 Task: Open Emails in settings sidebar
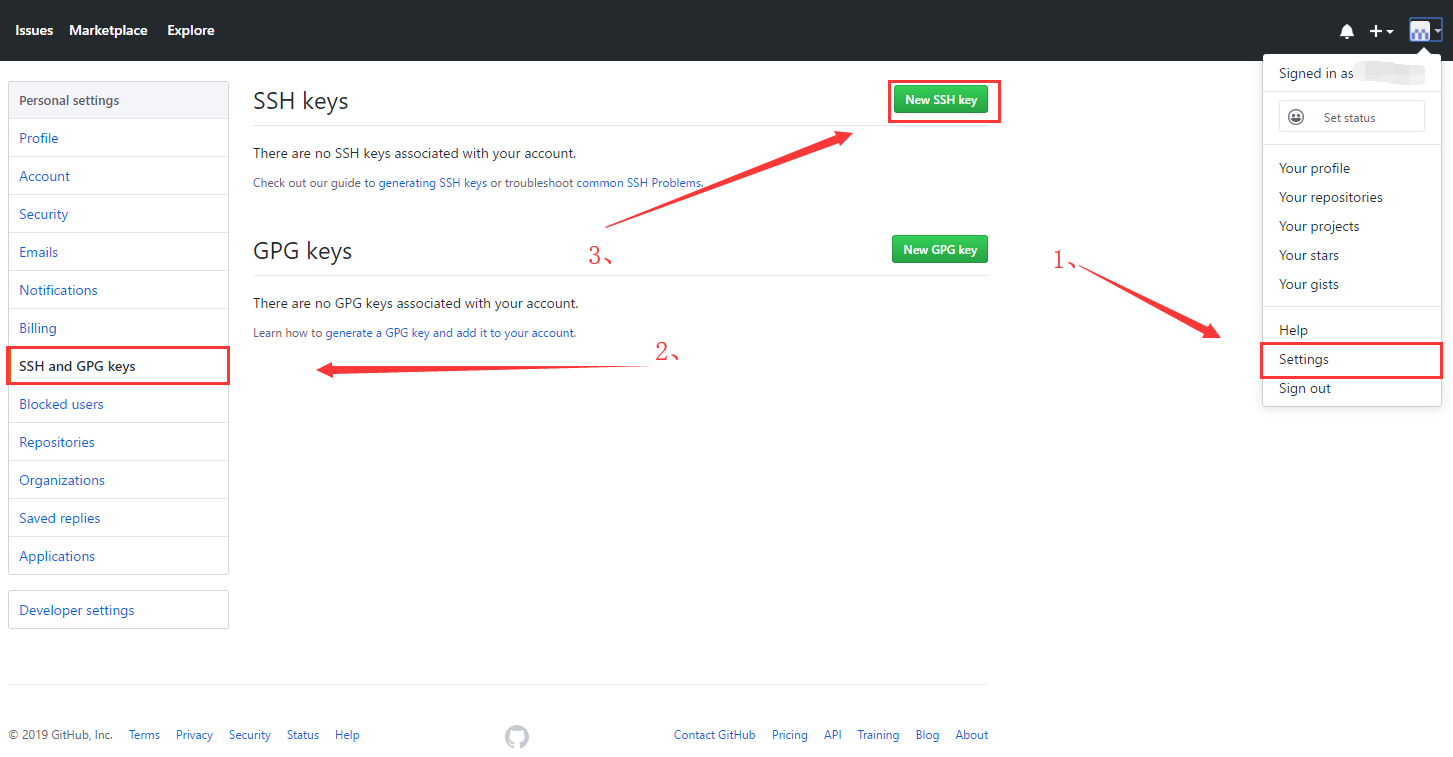[x=118, y=252]
